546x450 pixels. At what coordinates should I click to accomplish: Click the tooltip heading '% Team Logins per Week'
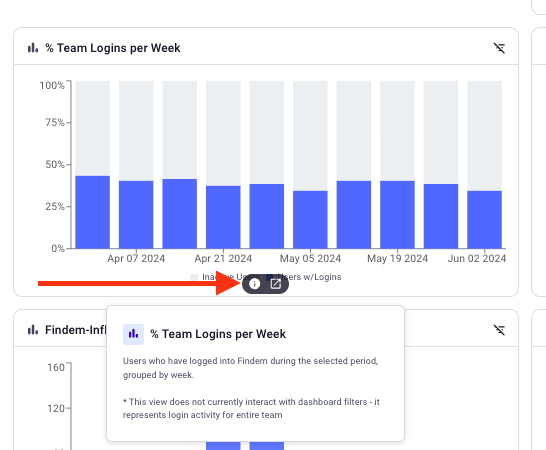click(x=218, y=334)
